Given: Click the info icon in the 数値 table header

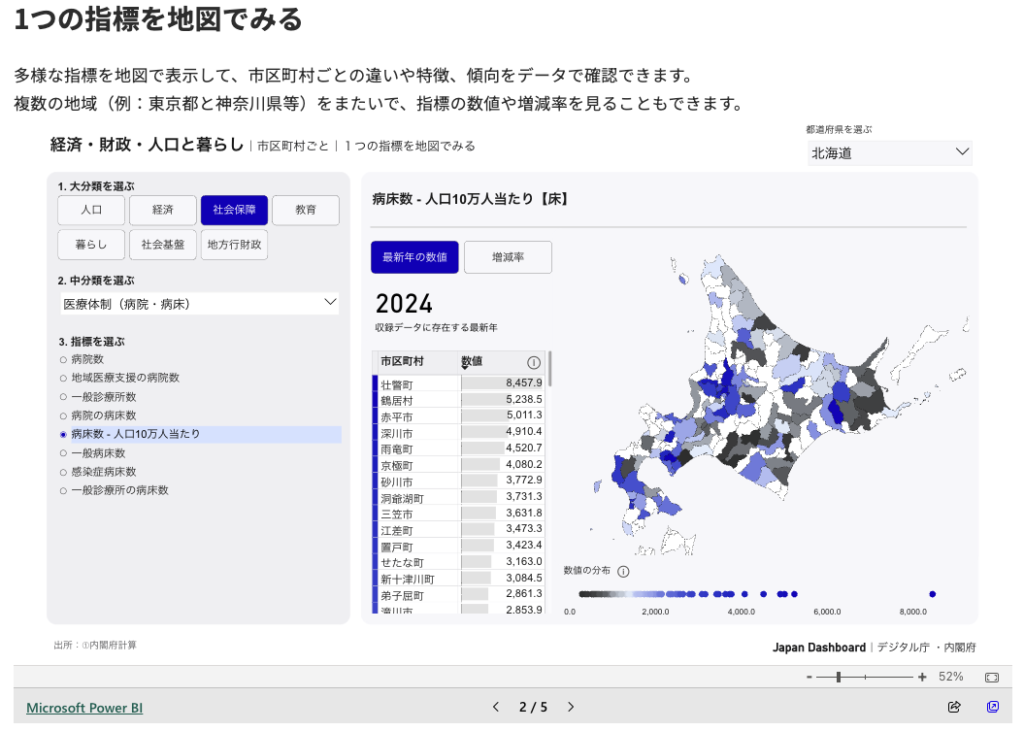Looking at the screenshot, I should pos(534,362).
